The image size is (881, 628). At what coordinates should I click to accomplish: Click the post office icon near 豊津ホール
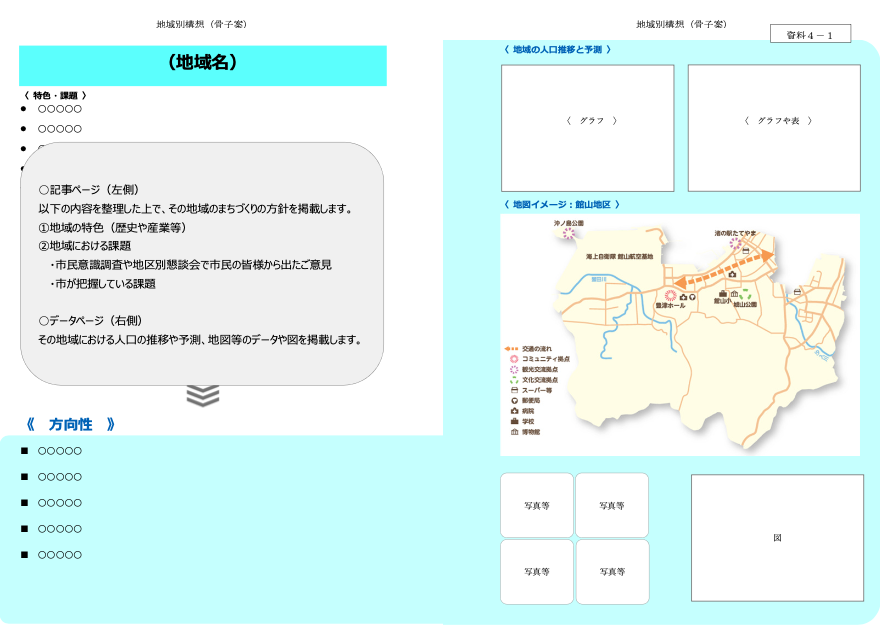pyautogui.click(x=692, y=297)
